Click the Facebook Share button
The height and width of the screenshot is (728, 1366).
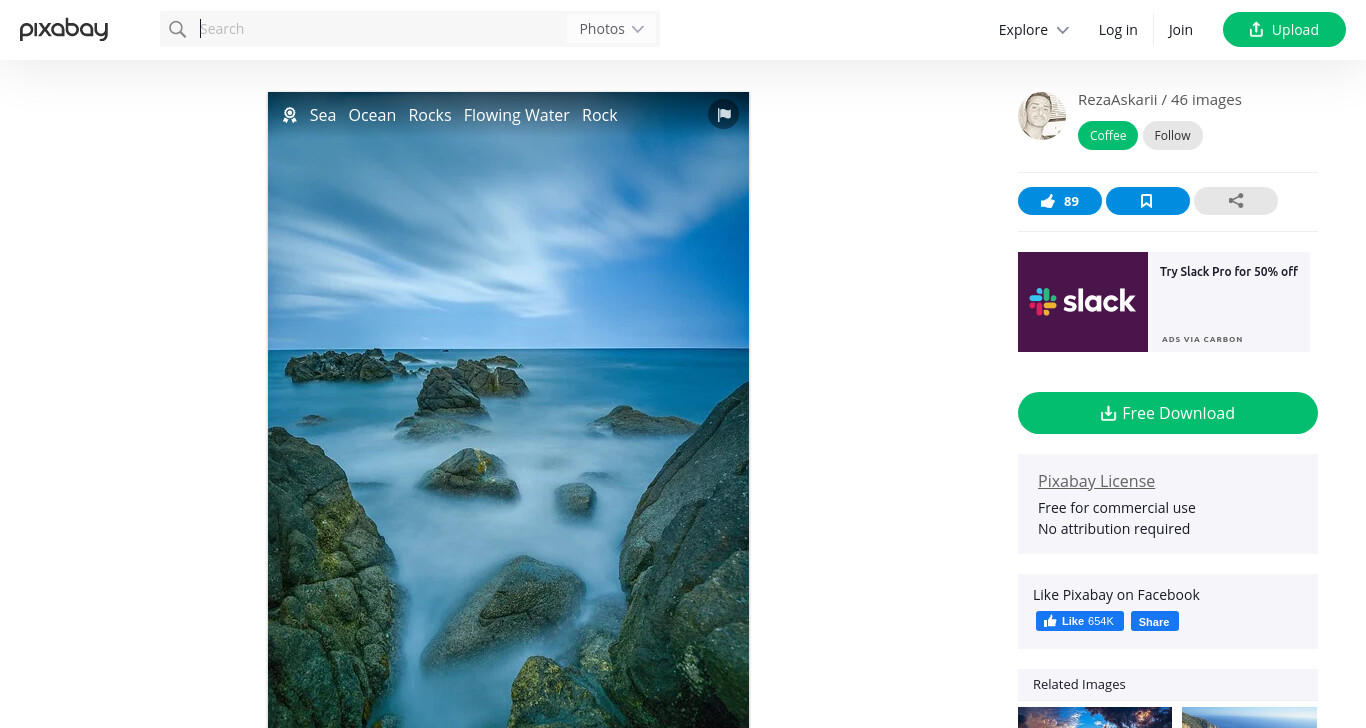coord(1155,621)
